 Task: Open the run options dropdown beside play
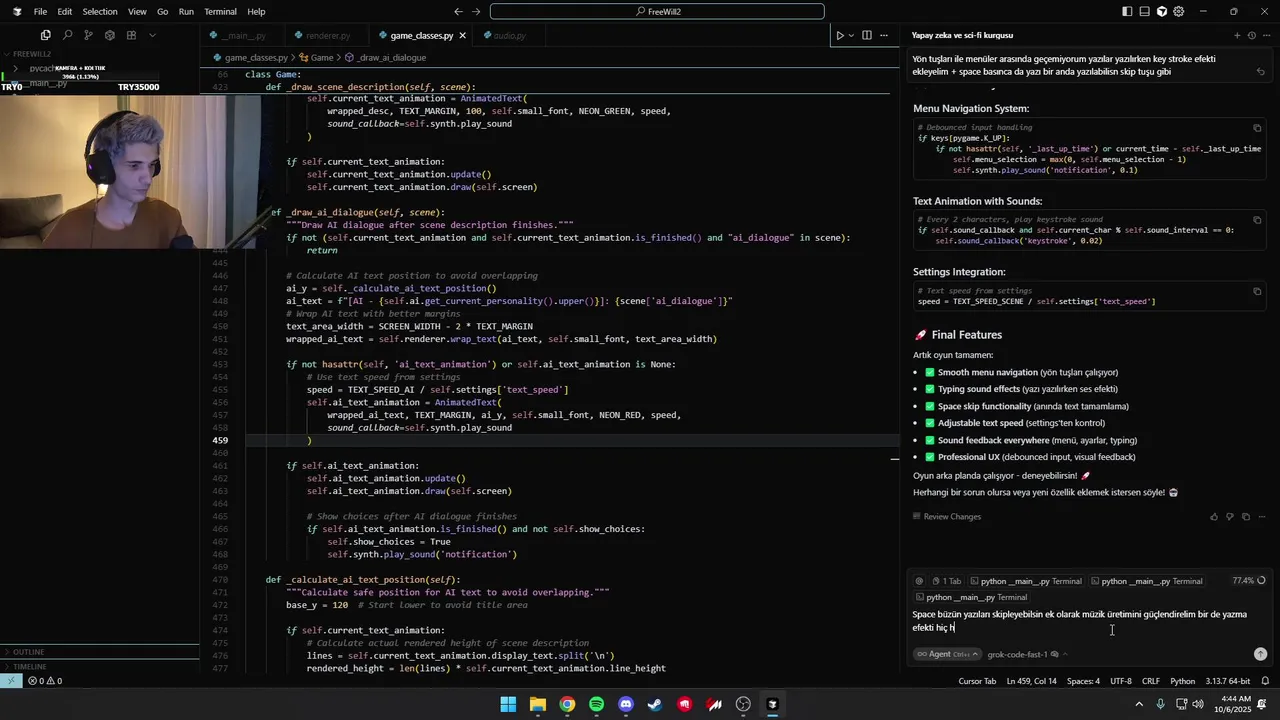851,35
